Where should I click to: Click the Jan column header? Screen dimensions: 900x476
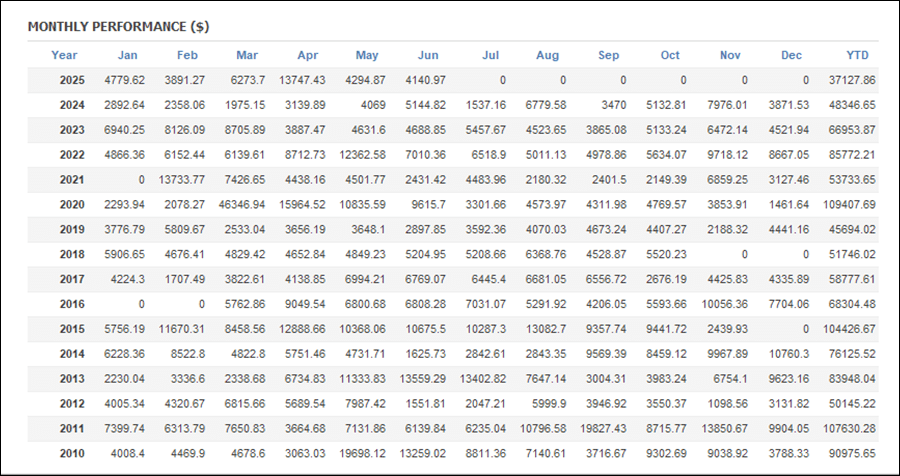(127, 55)
